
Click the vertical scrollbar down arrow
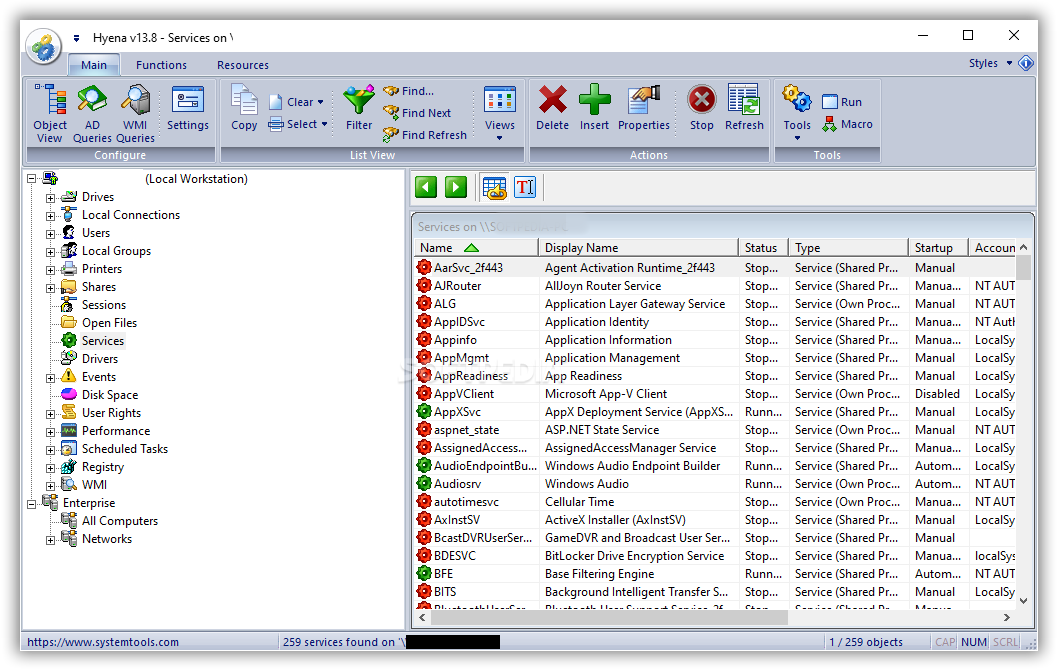click(1023, 600)
